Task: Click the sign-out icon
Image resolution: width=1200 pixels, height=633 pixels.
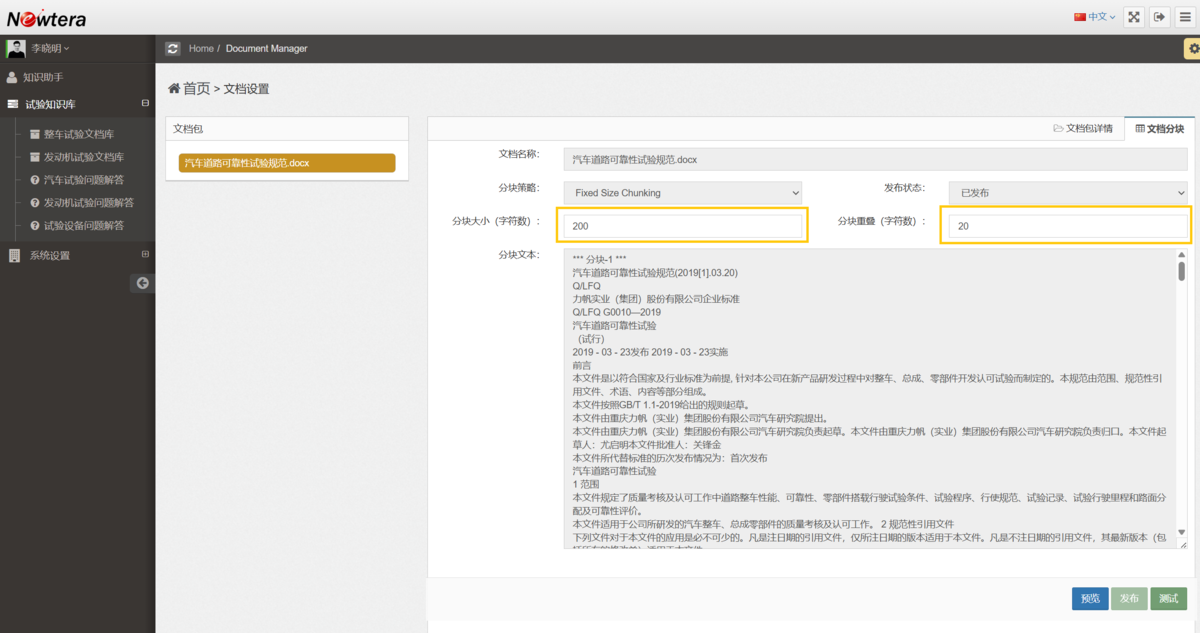Action: 1160,17
